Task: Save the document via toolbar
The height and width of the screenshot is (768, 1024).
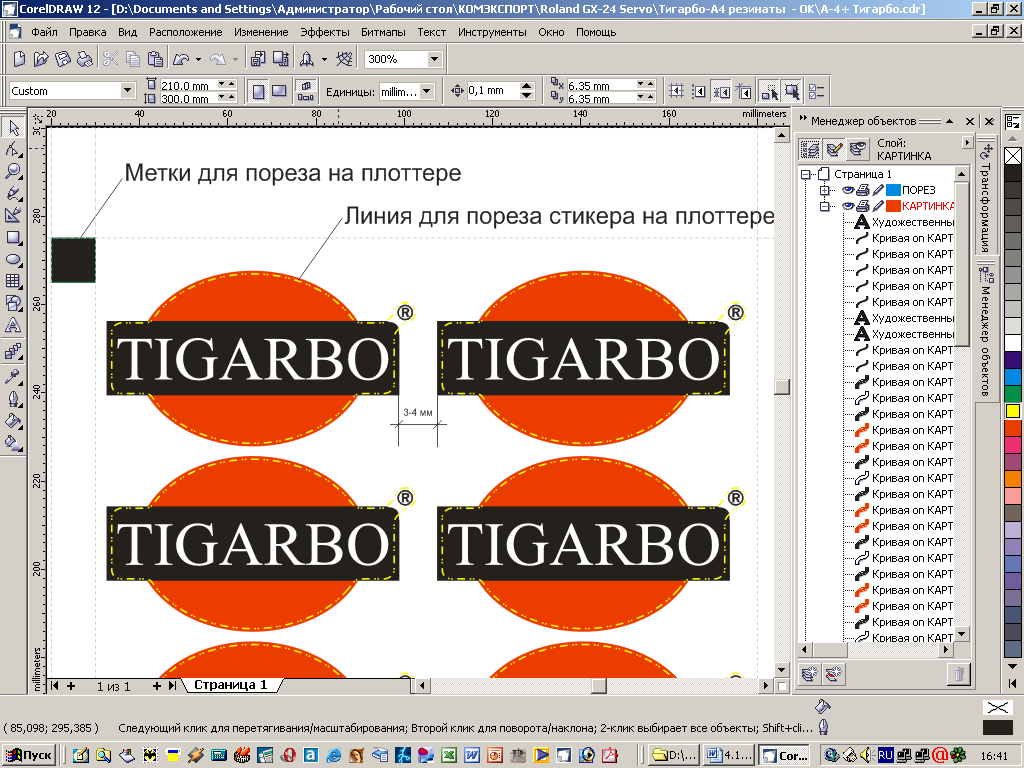Action: pyautogui.click(x=63, y=59)
